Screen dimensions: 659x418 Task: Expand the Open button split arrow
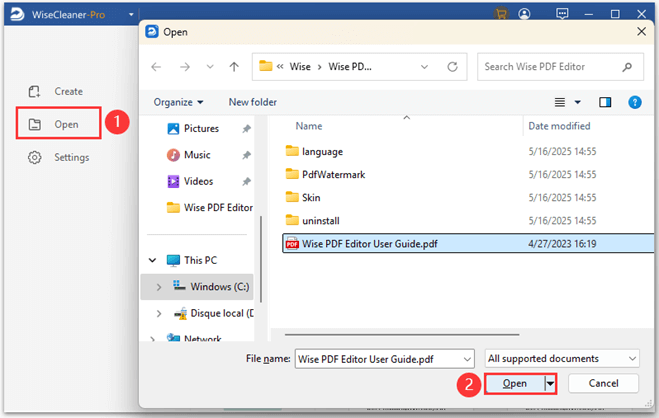pos(550,384)
